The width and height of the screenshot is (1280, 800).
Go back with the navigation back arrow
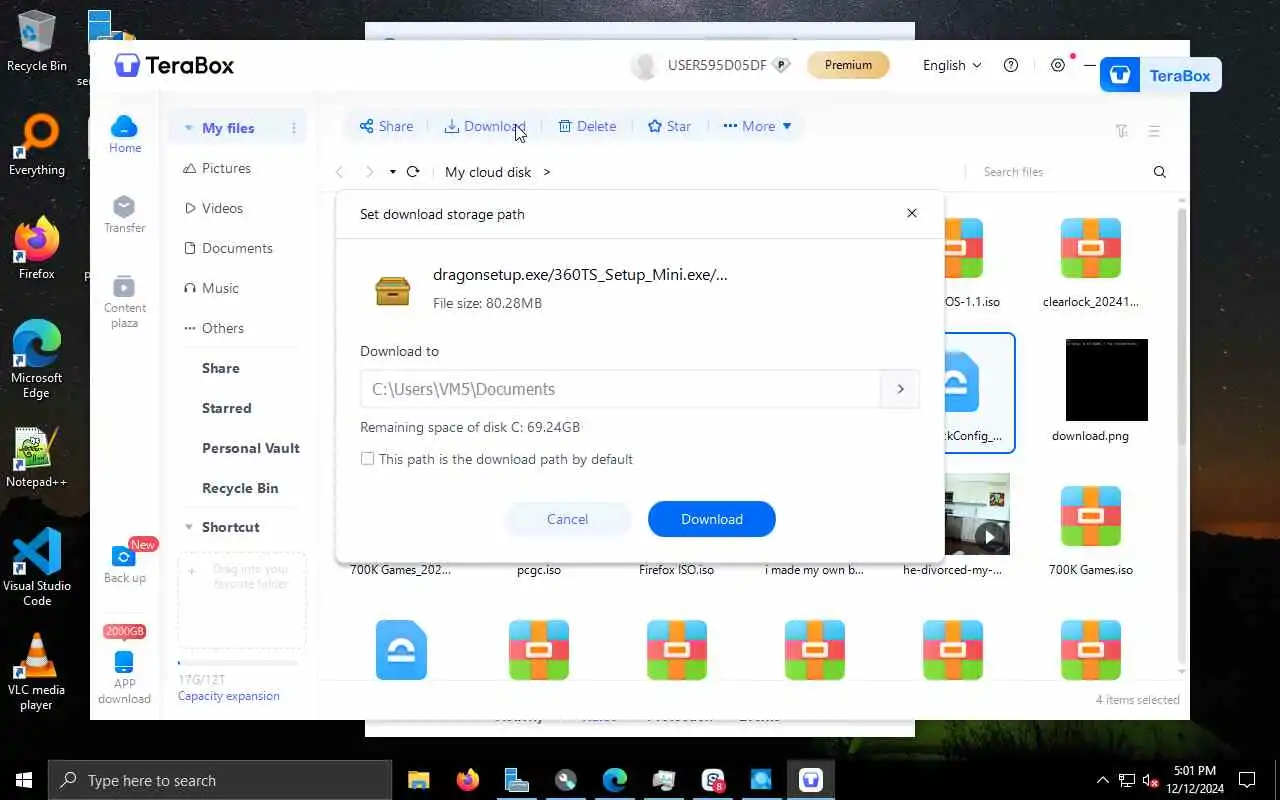[339, 172]
